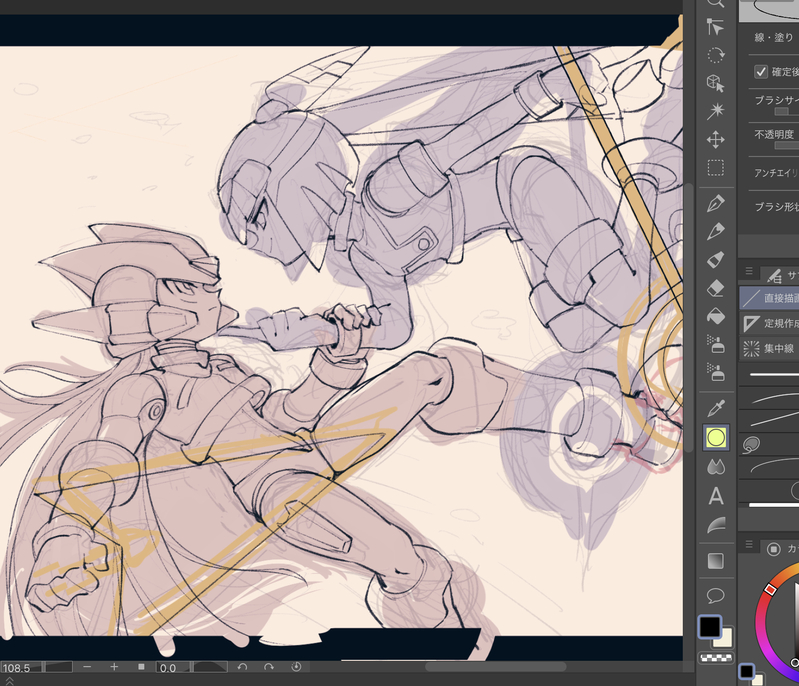Adjust the 不透明度 slider
799x686 pixels.
click(x=786, y=146)
